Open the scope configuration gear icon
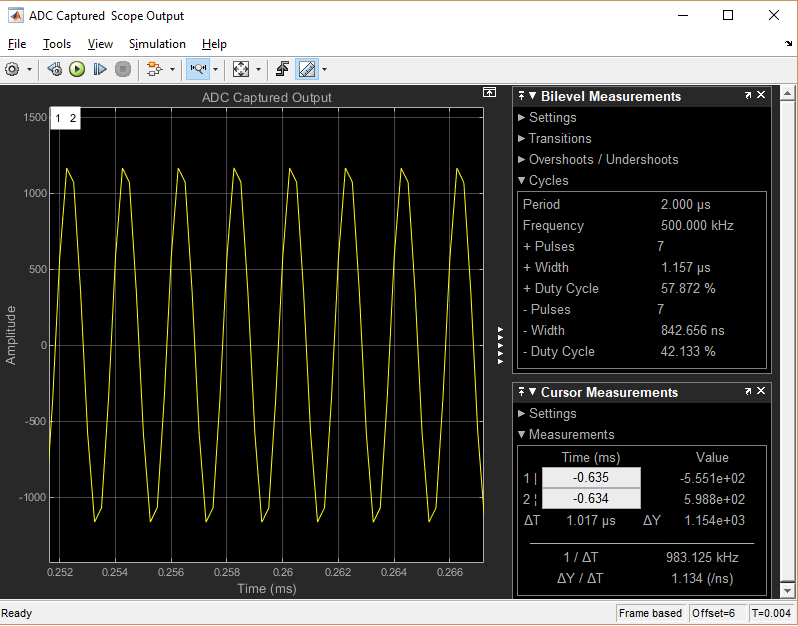Viewport: 798px width, 626px height. [x=12, y=69]
